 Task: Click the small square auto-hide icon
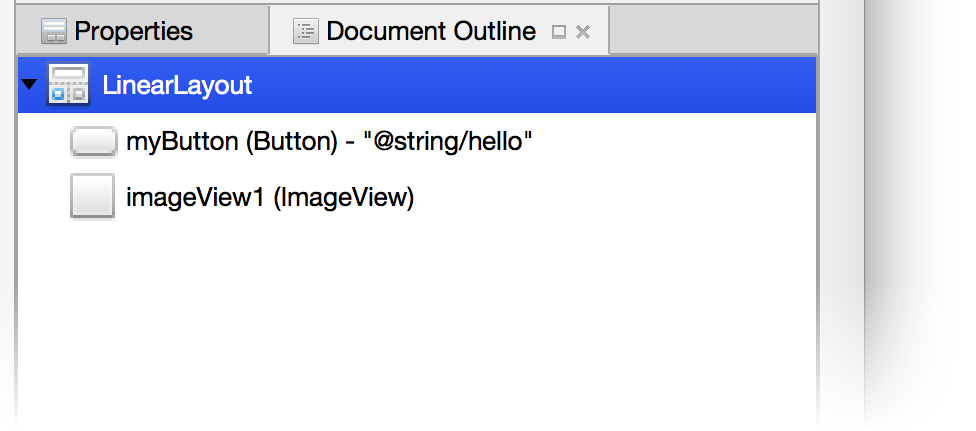coord(559,32)
